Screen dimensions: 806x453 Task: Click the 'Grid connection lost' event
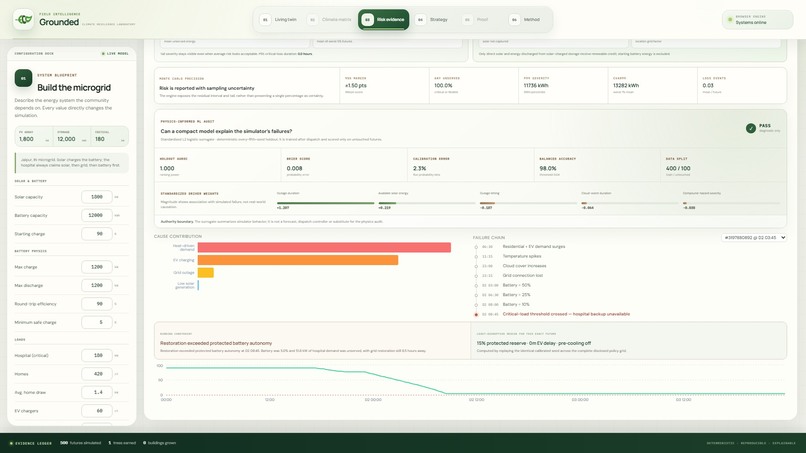pos(523,276)
